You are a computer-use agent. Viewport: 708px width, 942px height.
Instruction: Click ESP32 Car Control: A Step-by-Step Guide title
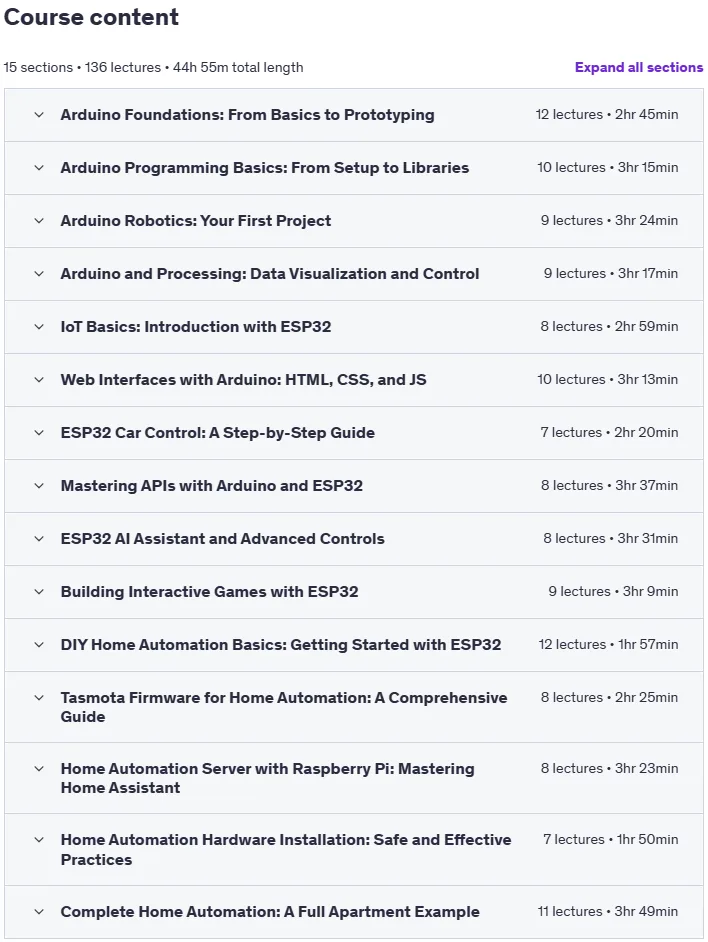click(218, 433)
